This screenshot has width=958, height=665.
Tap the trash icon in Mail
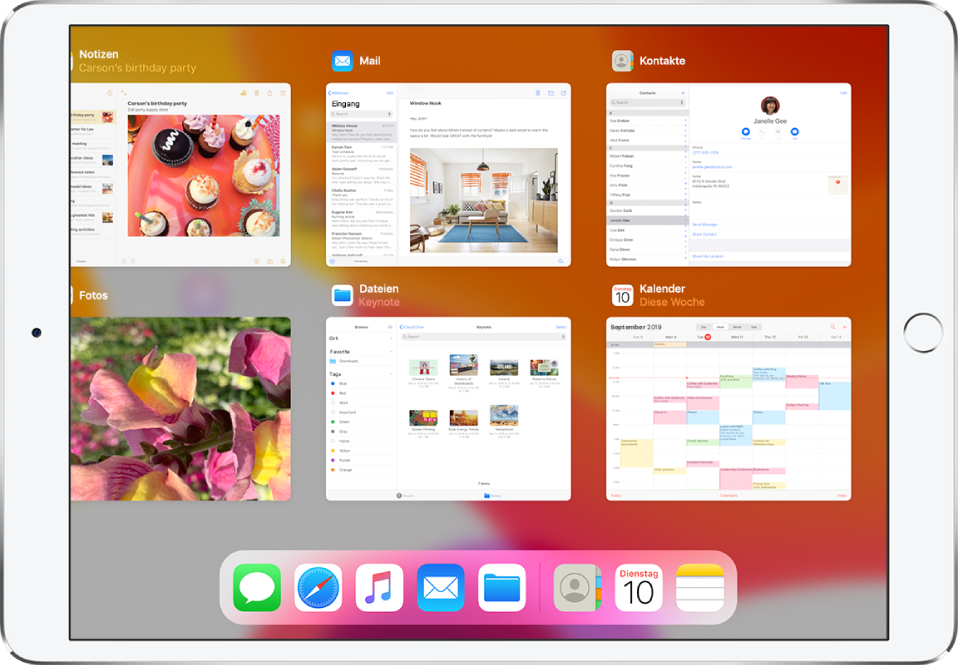(x=538, y=93)
